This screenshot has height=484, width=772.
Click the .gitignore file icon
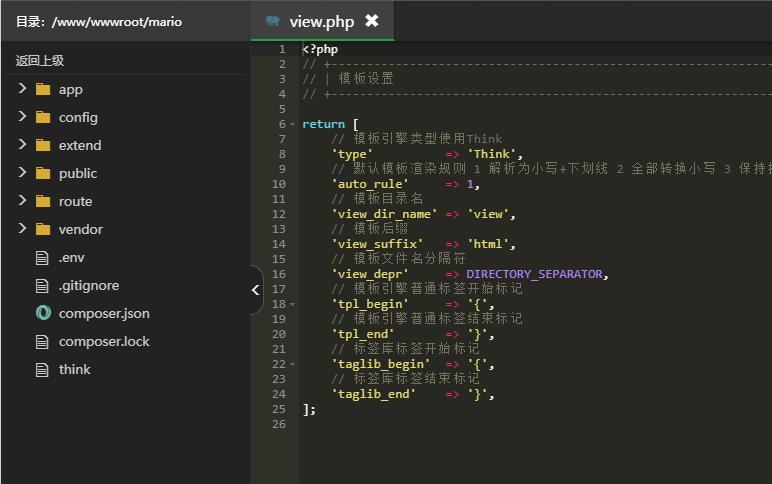(x=42, y=286)
